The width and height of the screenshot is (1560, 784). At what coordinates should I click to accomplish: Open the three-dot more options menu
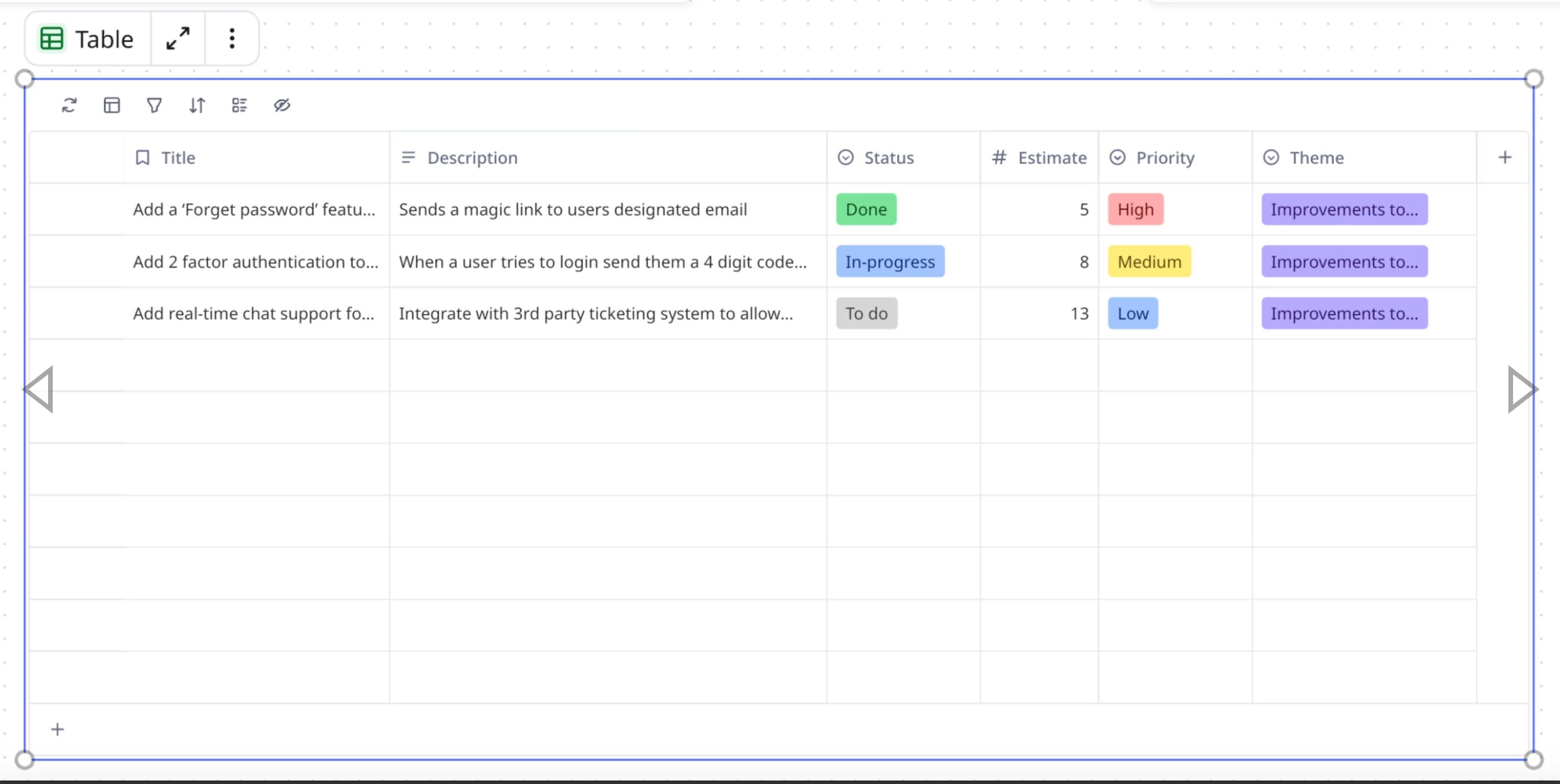[232, 39]
